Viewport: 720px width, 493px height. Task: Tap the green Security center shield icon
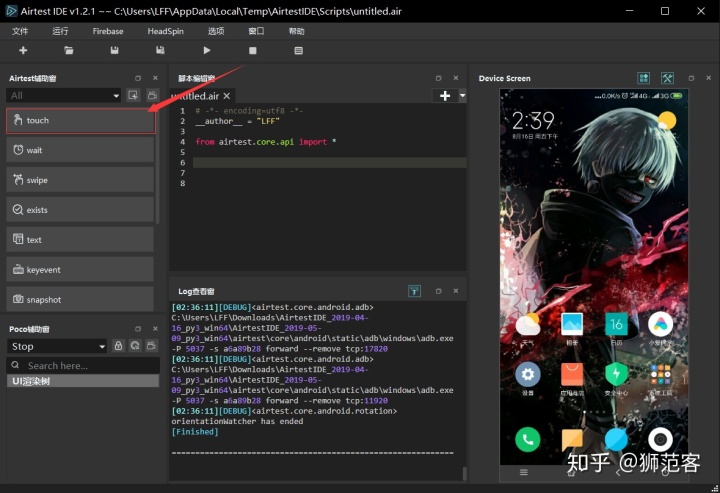616,375
